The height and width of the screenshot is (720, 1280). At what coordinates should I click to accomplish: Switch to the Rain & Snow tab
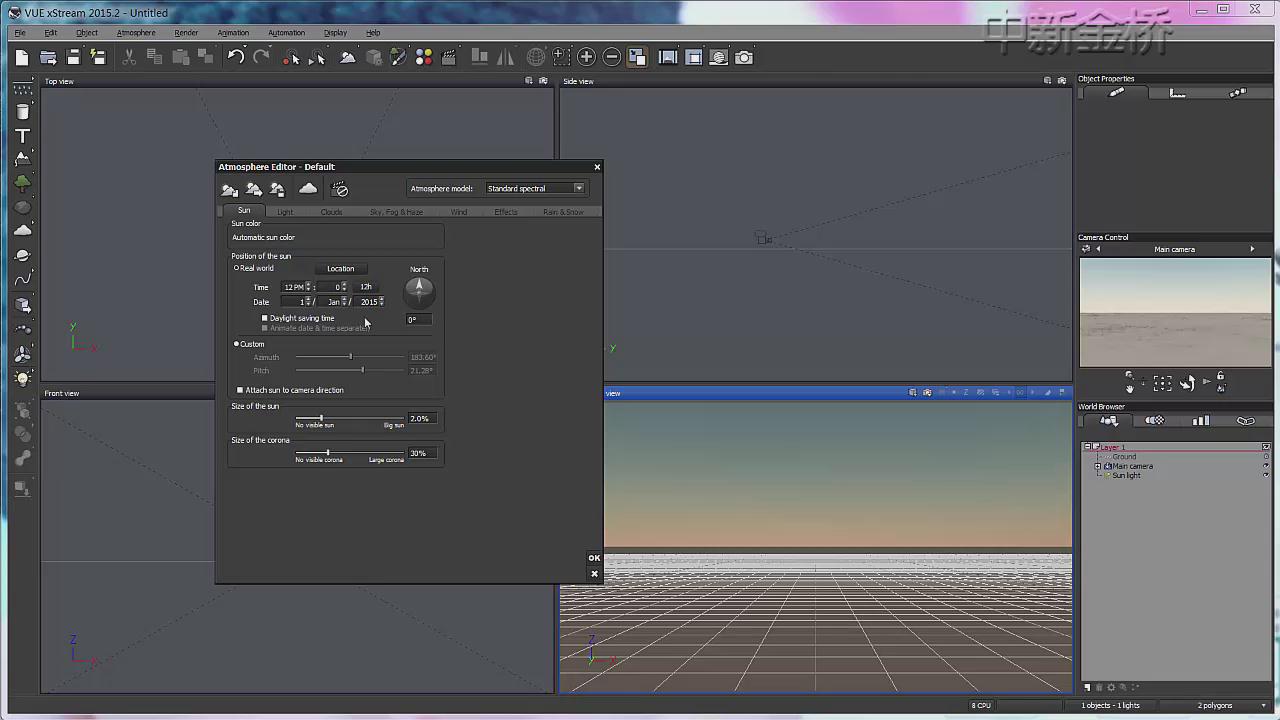pos(563,212)
